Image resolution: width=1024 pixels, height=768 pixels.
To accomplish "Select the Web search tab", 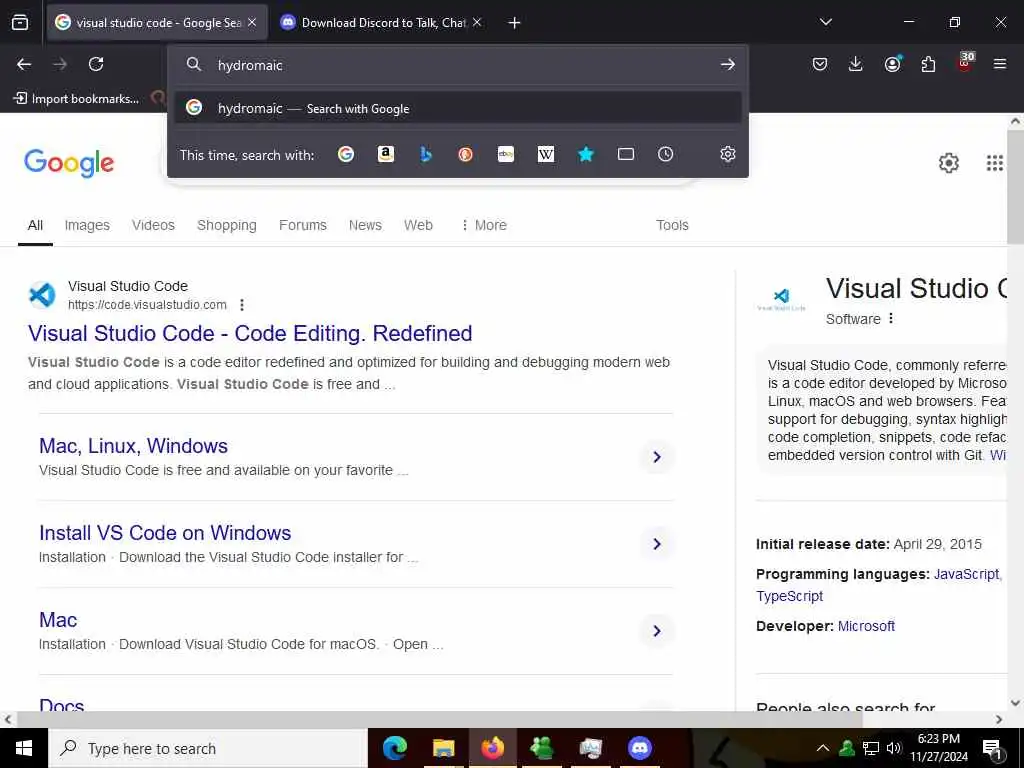I will click(418, 225).
